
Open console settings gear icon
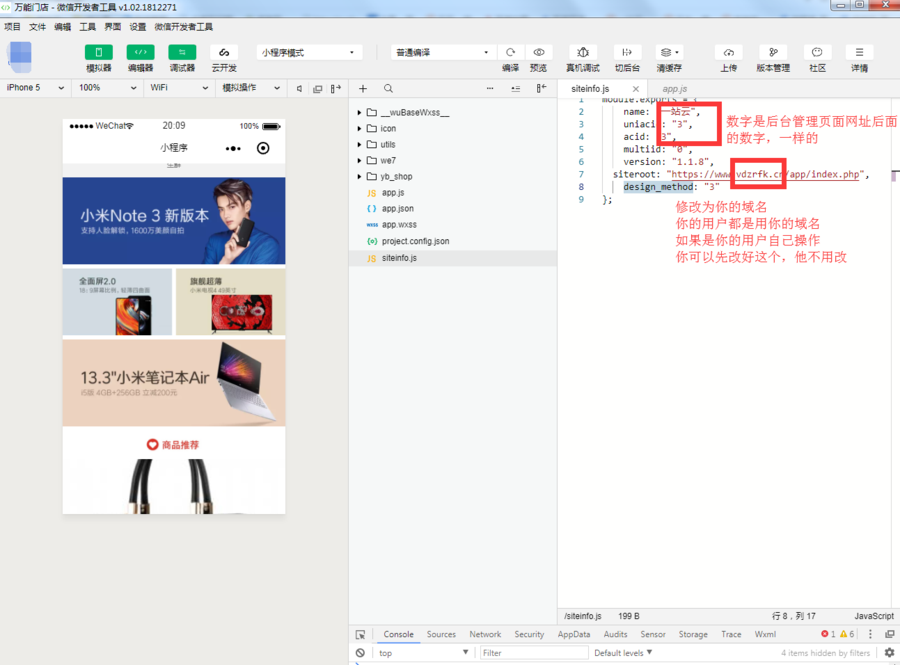tap(889, 653)
